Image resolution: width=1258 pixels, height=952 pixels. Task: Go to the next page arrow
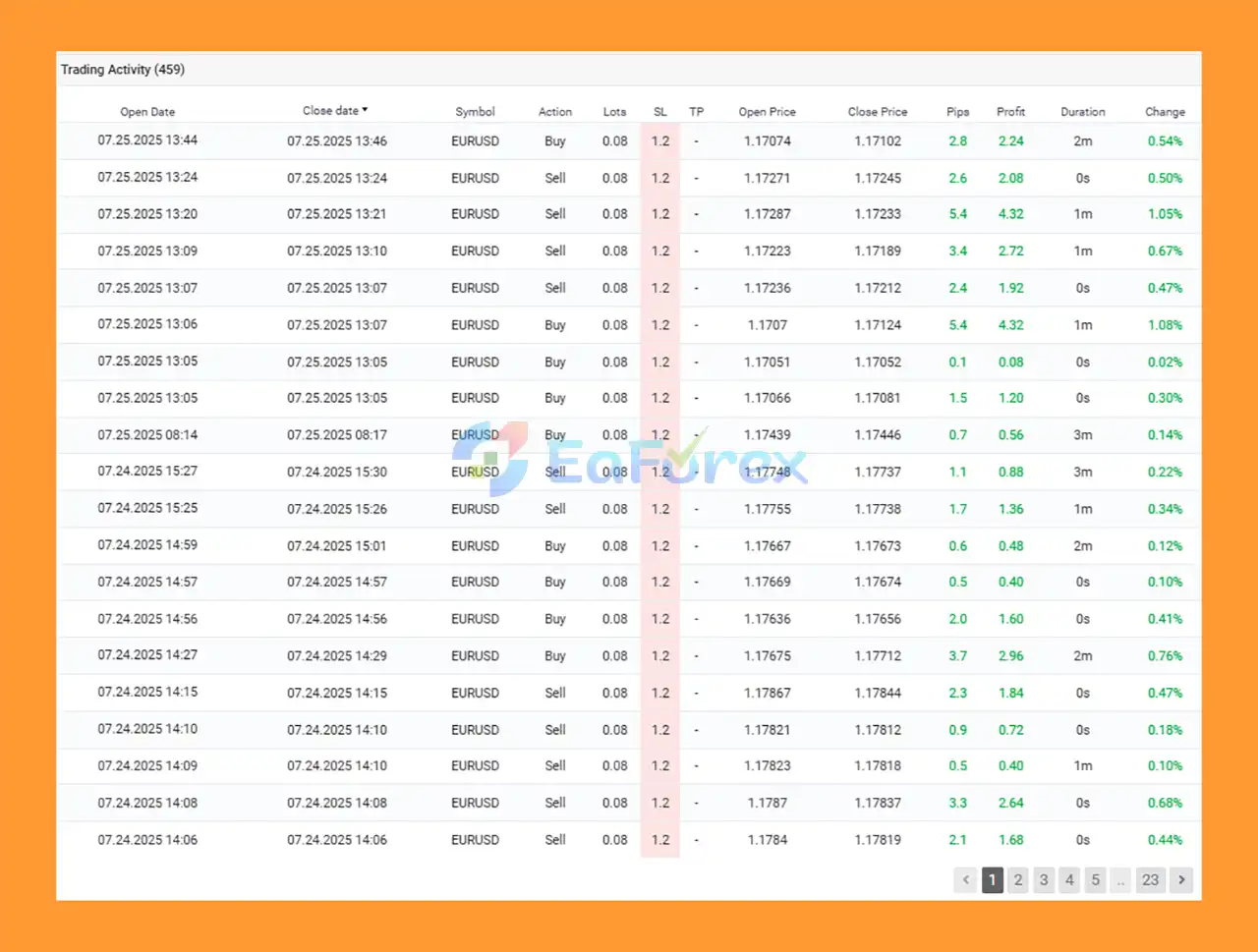click(x=1181, y=880)
